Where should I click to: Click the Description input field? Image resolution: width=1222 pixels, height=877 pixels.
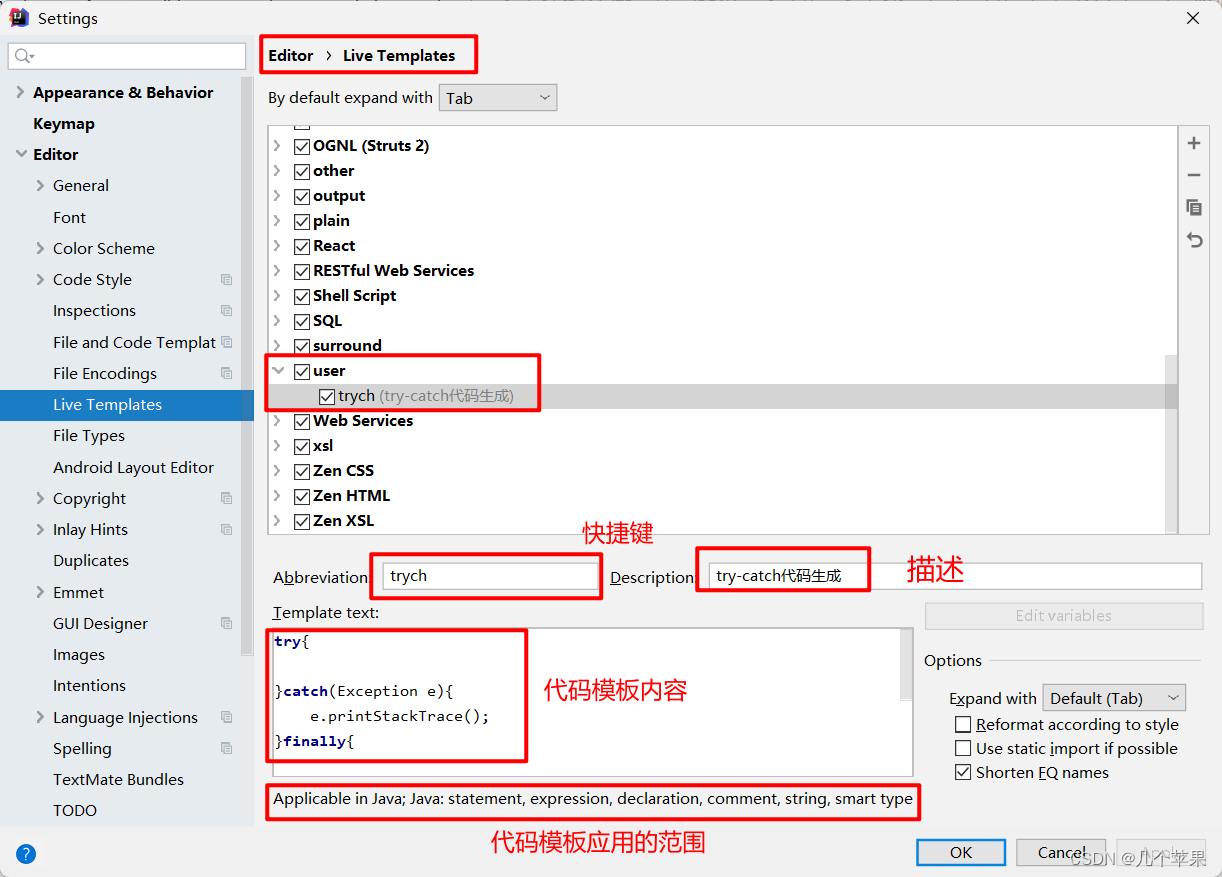coord(955,576)
